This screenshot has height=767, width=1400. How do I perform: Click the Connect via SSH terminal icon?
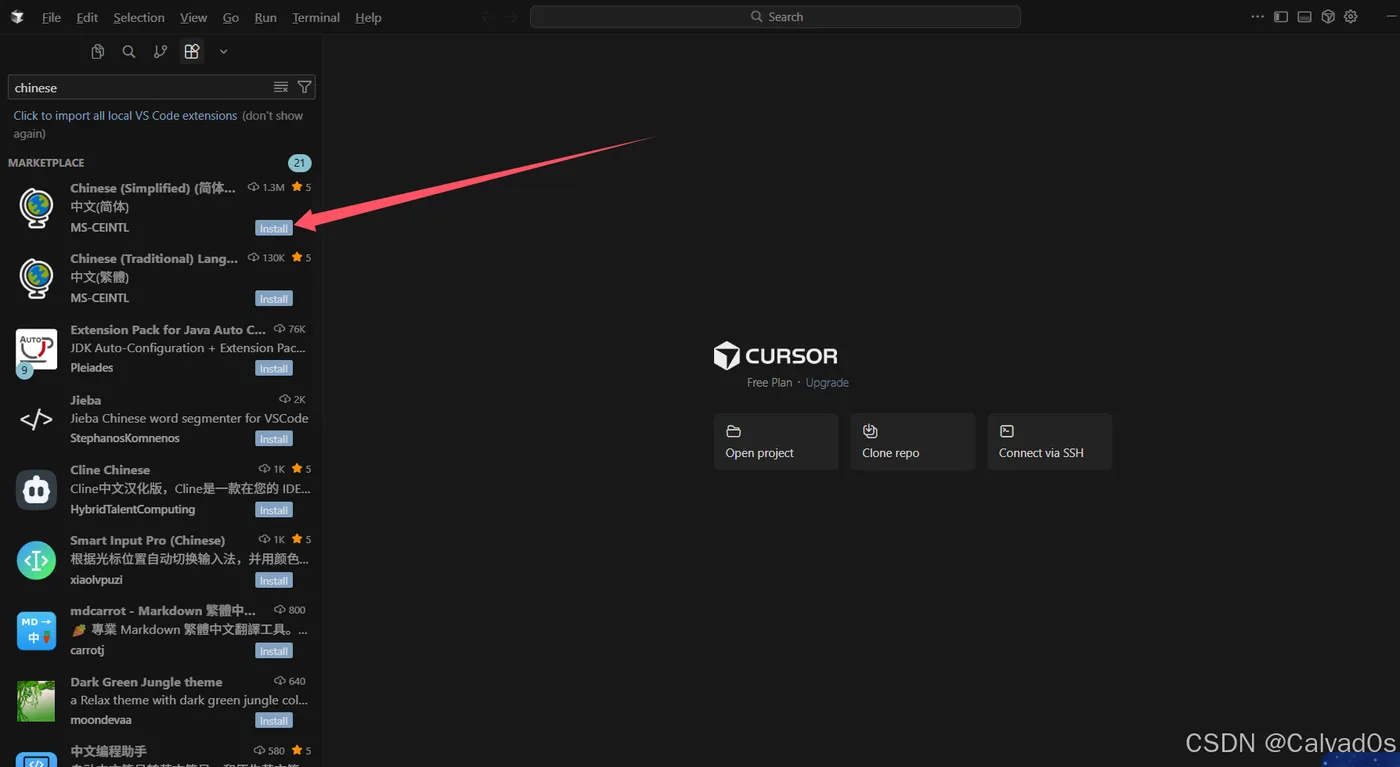click(x=1007, y=431)
